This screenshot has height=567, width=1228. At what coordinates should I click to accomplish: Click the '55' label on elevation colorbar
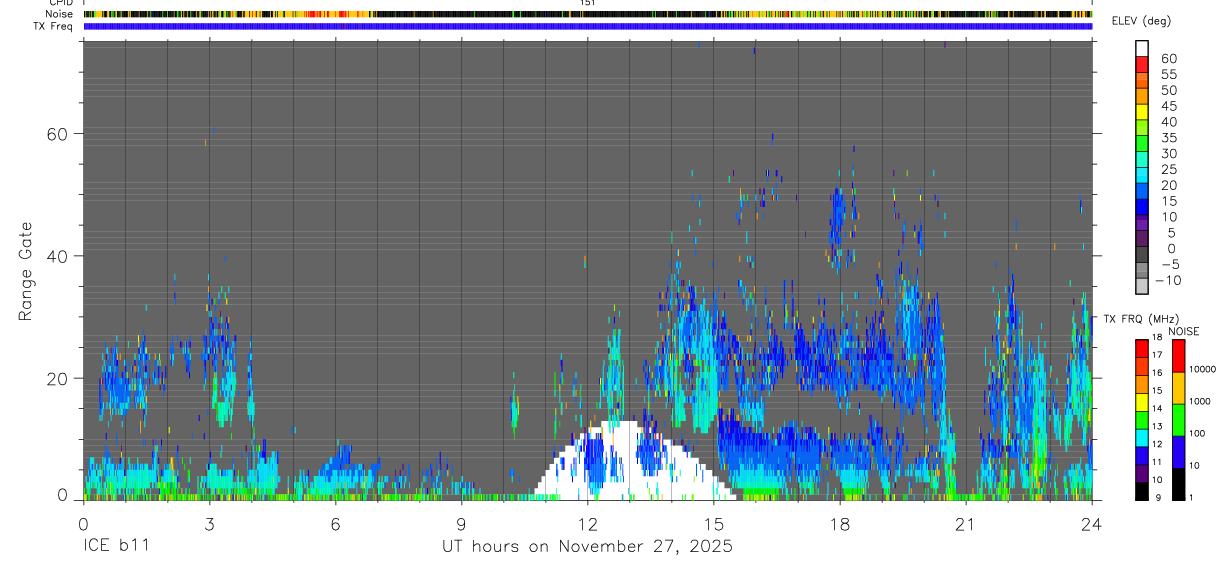1168,75
